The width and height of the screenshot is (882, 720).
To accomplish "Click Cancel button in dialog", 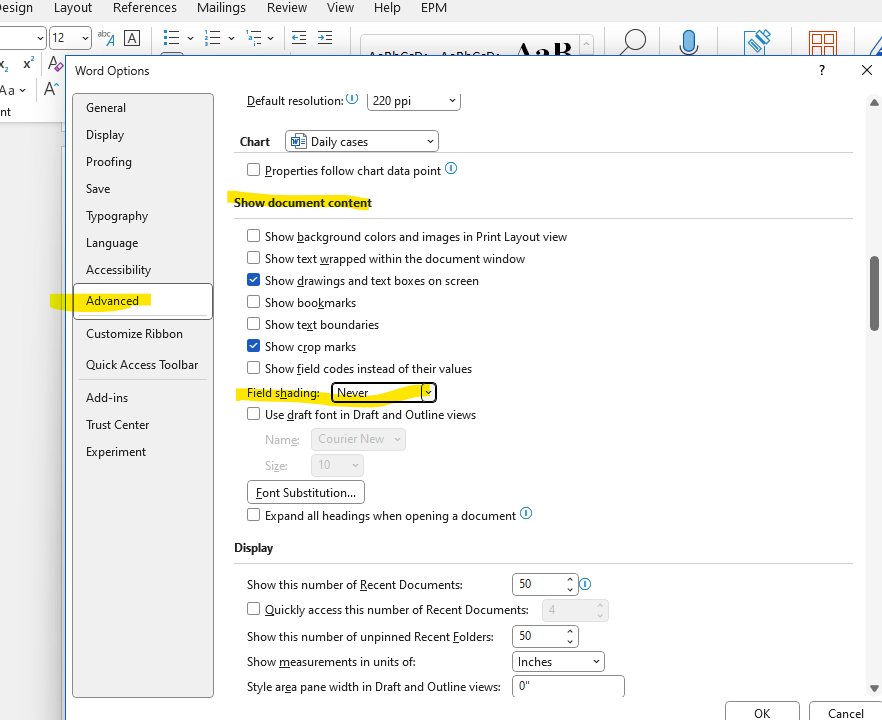I will [845, 712].
